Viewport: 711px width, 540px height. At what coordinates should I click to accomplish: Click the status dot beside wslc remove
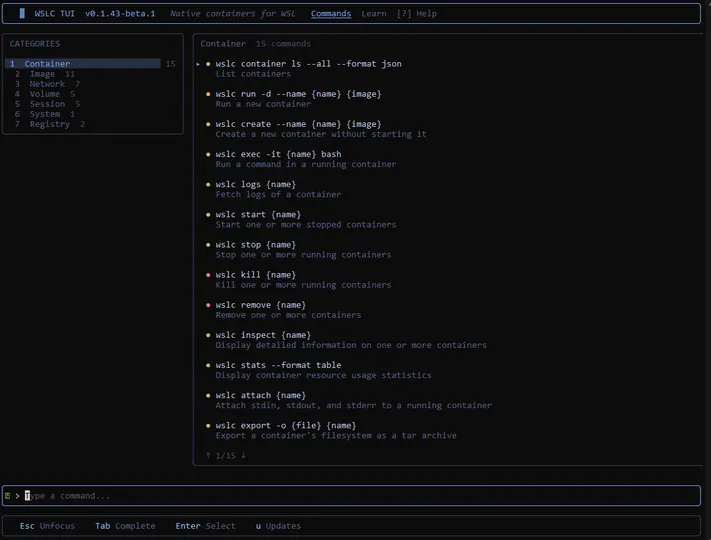(208, 305)
